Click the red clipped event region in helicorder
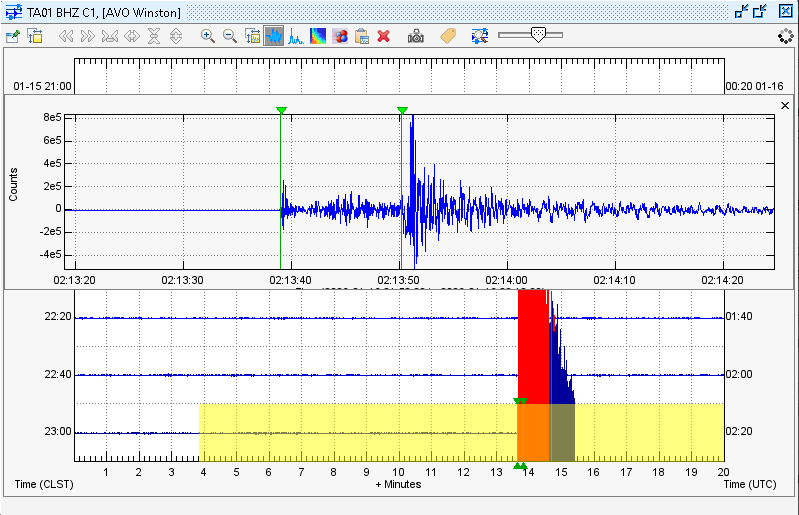This screenshot has width=799, height=515. 534,346
